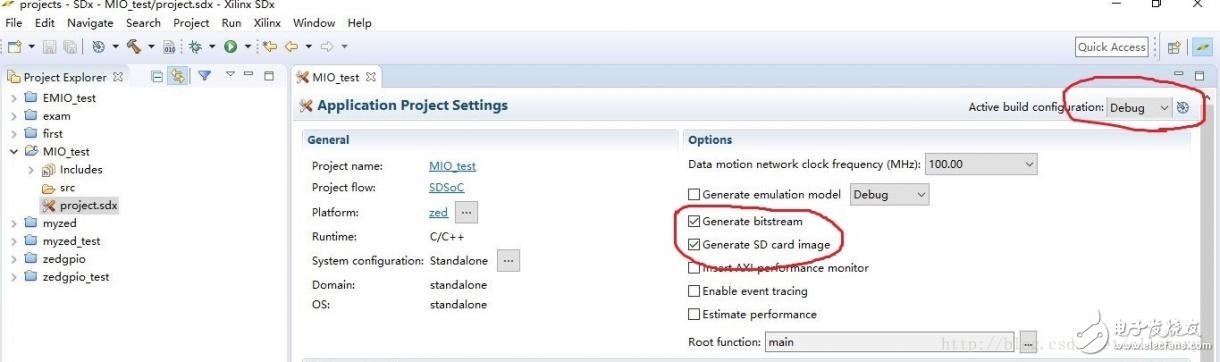This screenshot has height=362, width=1220.
Task: Toggle Link with Editor in Project Explorer
Action: click(177, 76)
